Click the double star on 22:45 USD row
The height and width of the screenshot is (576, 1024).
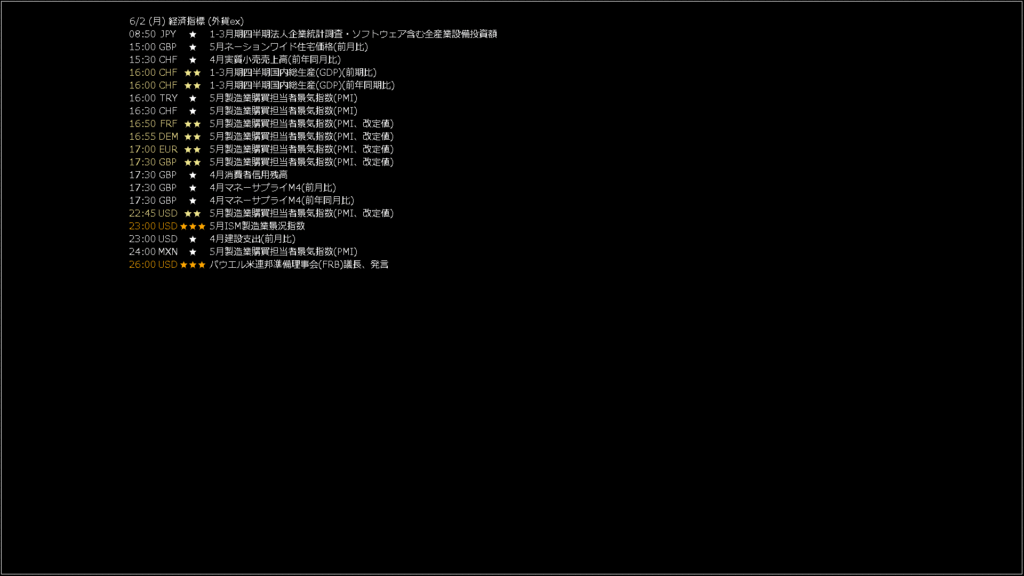[193, 213]
